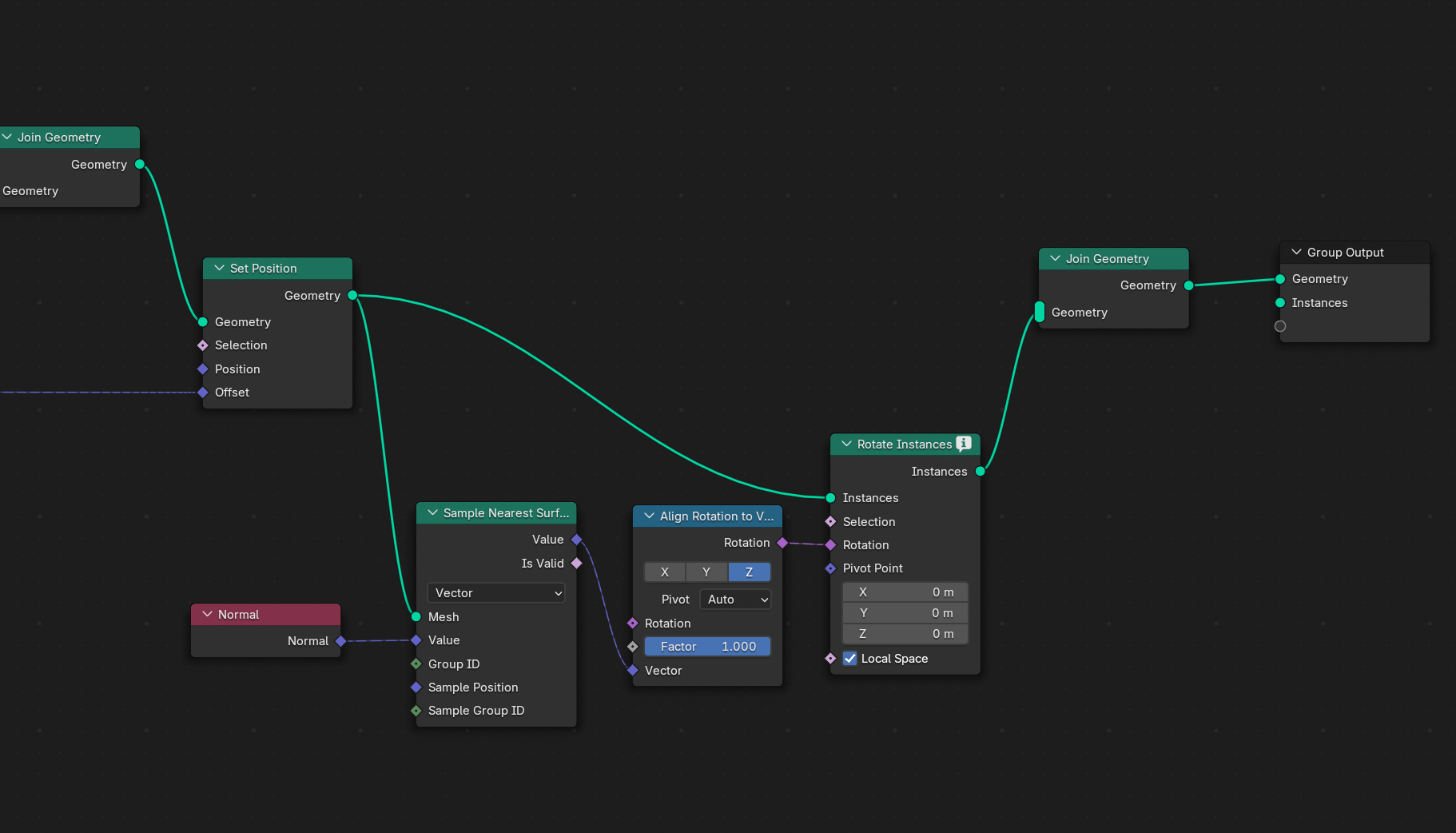Click Set Position's Selection input socket

(x=203, y=345)
